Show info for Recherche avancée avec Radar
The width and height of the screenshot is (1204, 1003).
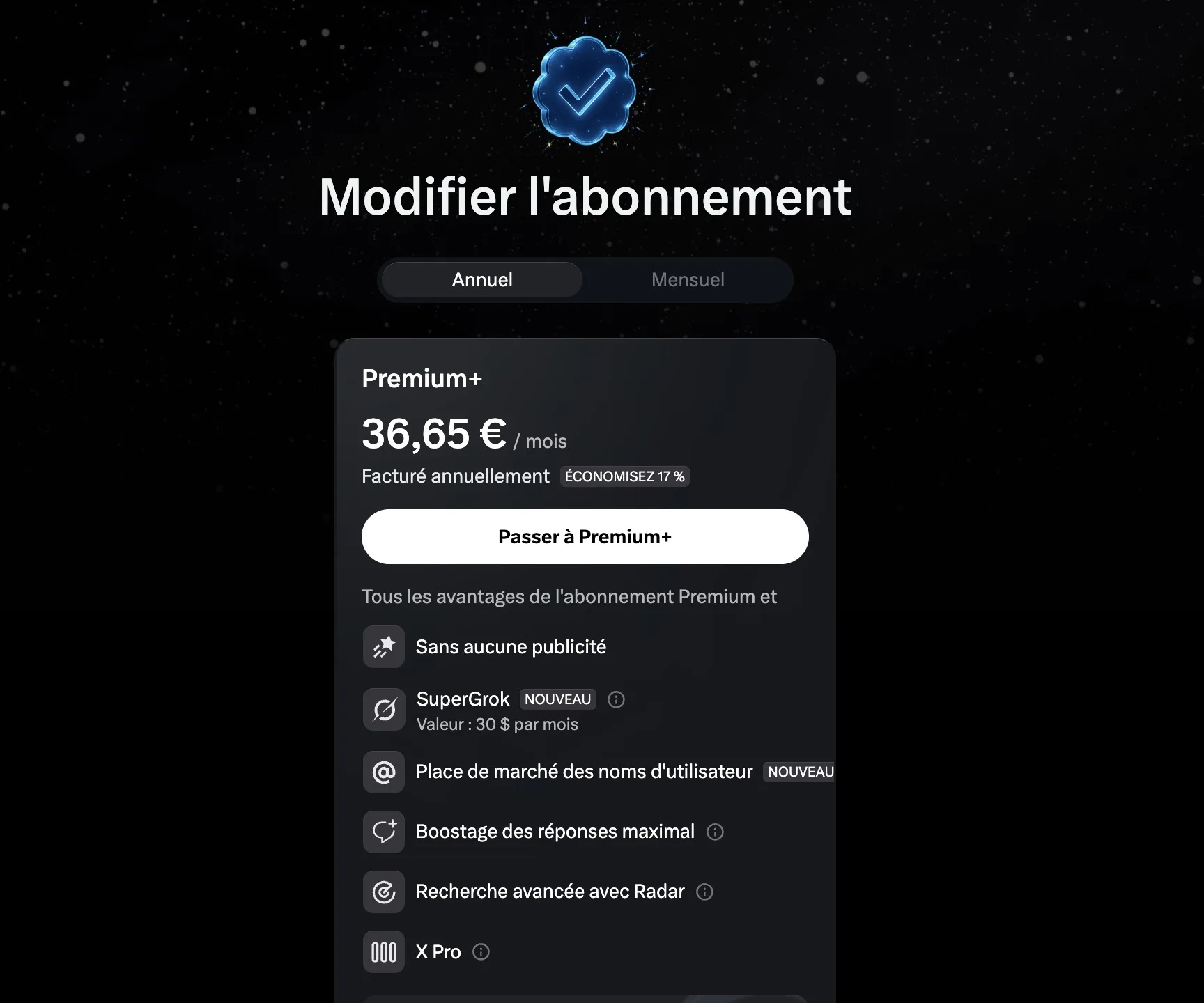point(704,892)
